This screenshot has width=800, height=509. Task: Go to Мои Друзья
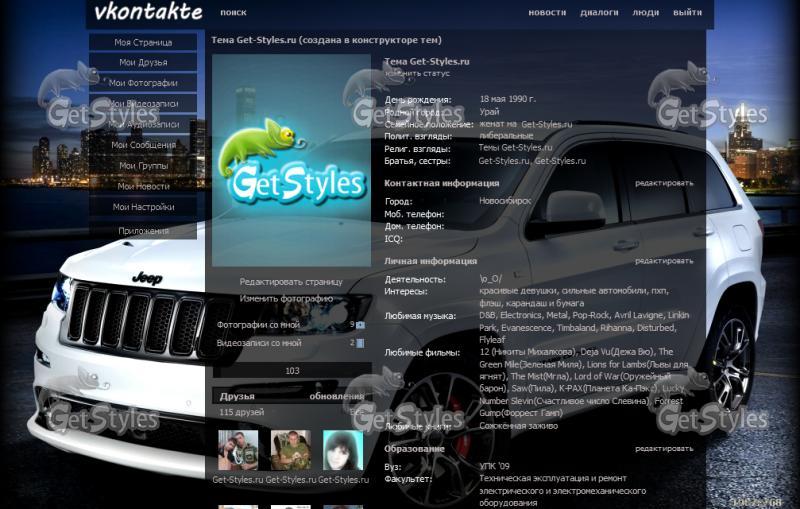(143, 62)
